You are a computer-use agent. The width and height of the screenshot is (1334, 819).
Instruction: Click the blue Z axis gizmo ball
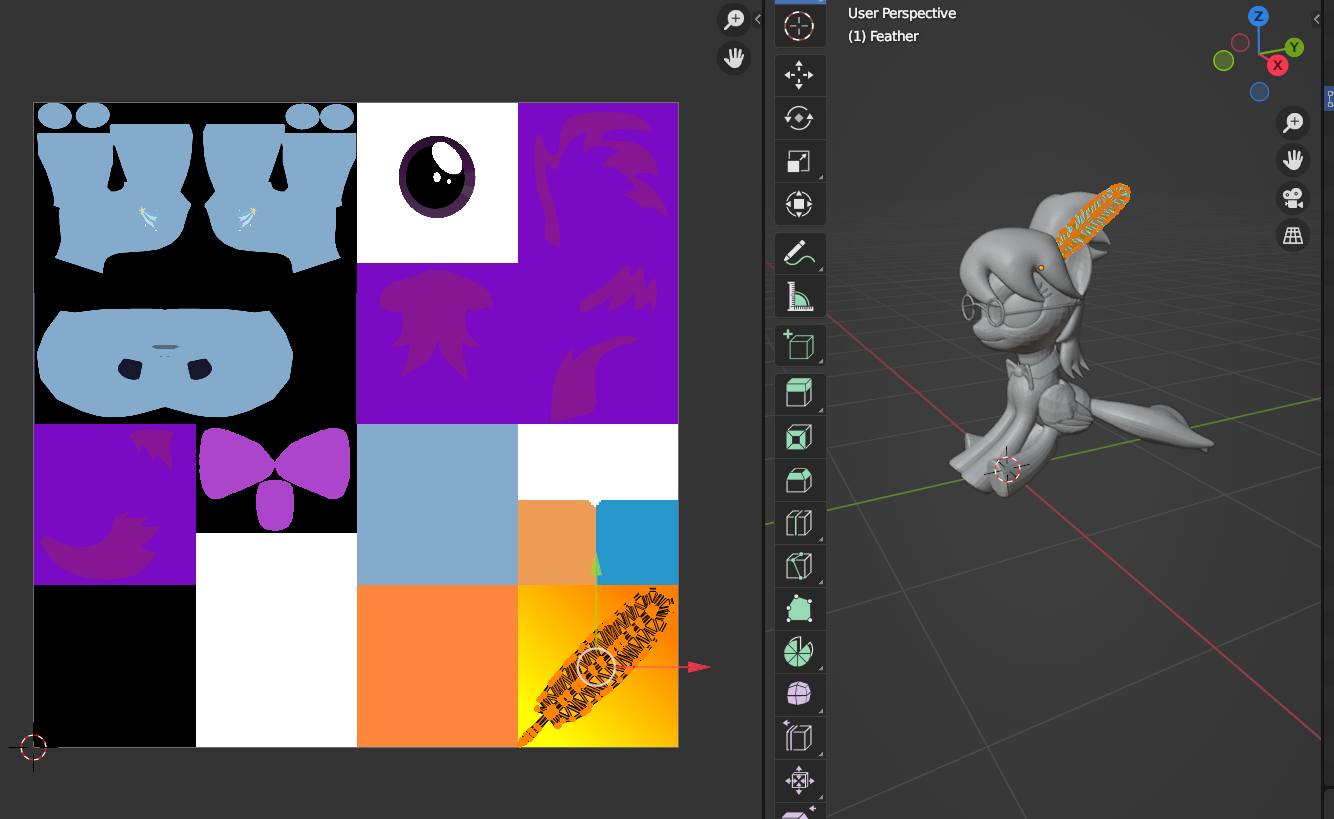[1259, 16]
